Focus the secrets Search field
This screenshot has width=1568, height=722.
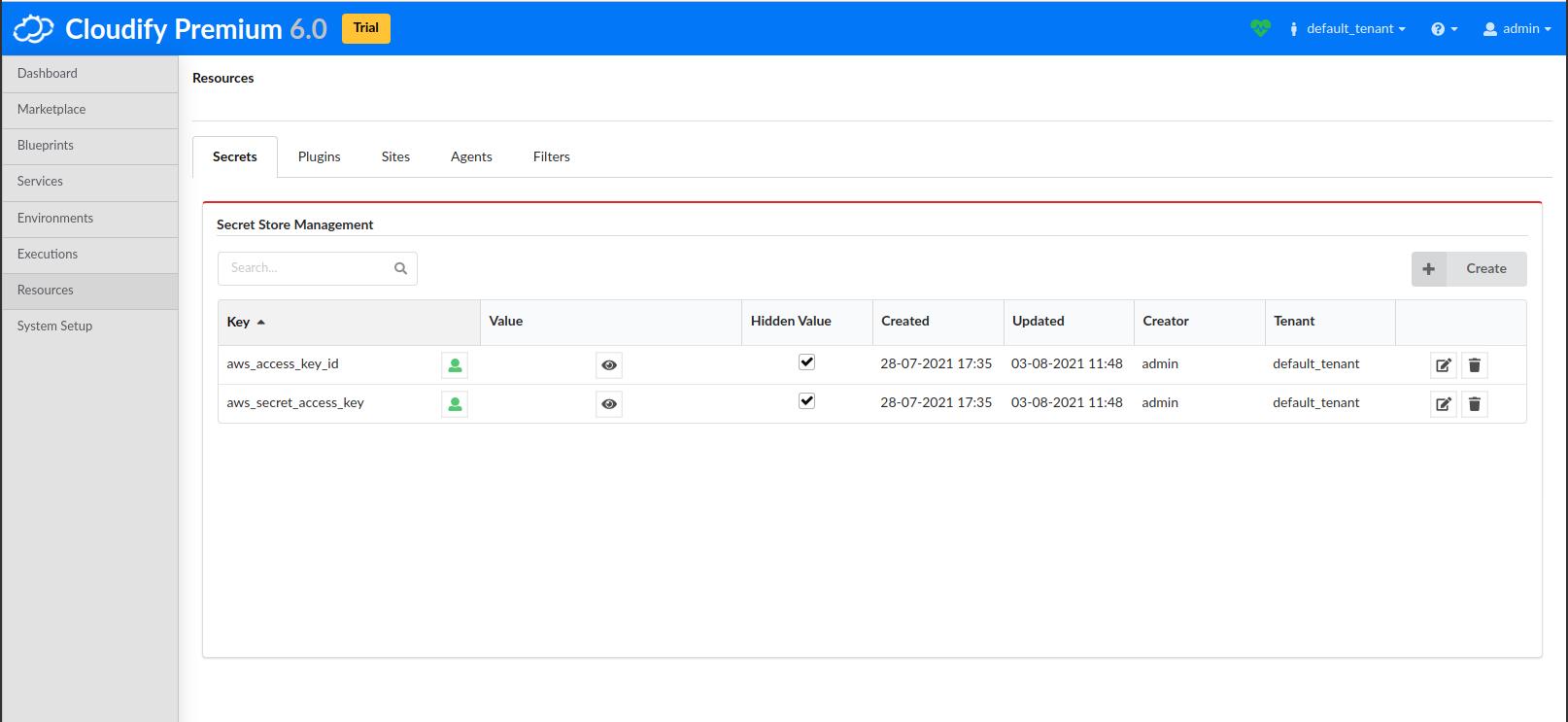point(306,268)
